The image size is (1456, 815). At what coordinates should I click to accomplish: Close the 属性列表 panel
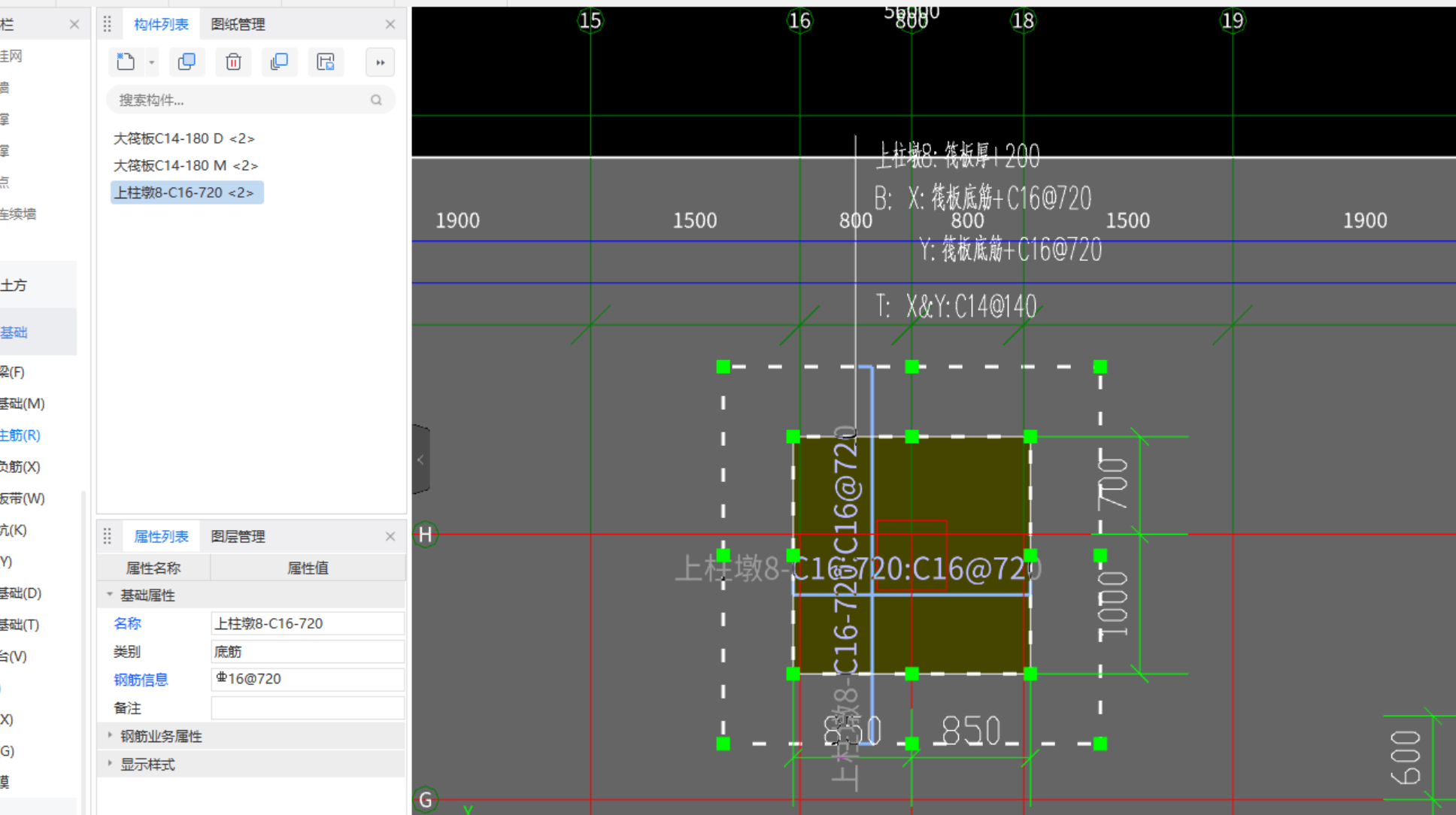(x=390, y=536)
